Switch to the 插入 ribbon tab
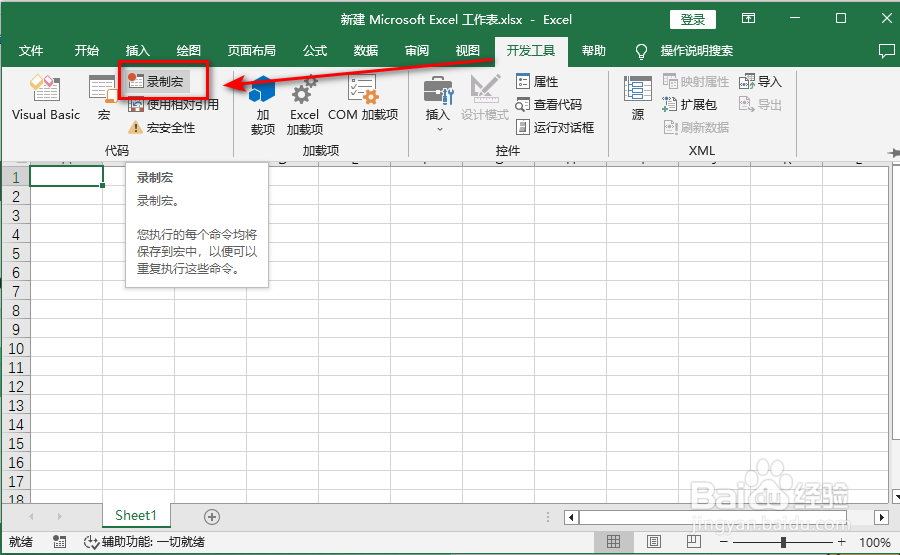The width and height of the screenshot is (900, 555). coord(138,51)
